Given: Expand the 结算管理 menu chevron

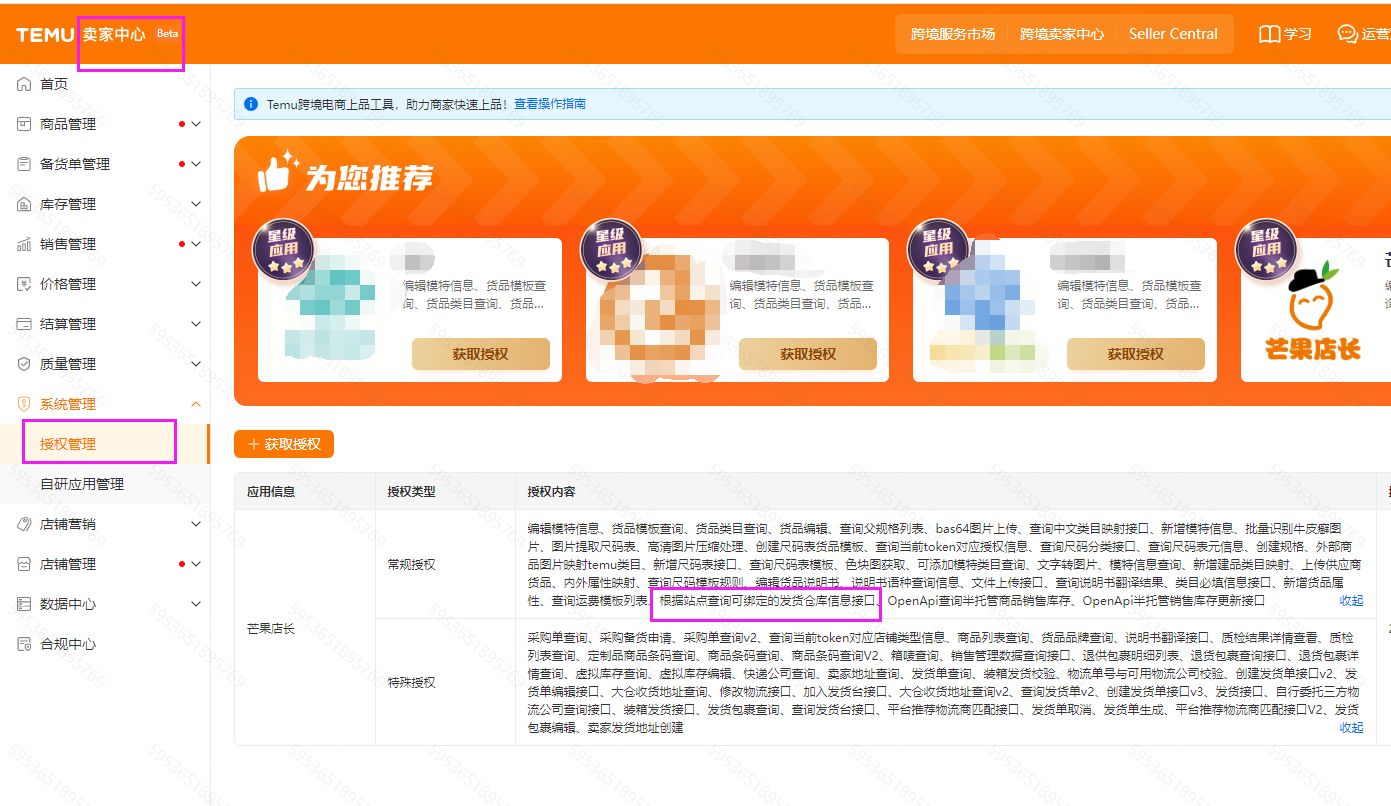Looking at the screenshot, I should [x=196, y=324].
